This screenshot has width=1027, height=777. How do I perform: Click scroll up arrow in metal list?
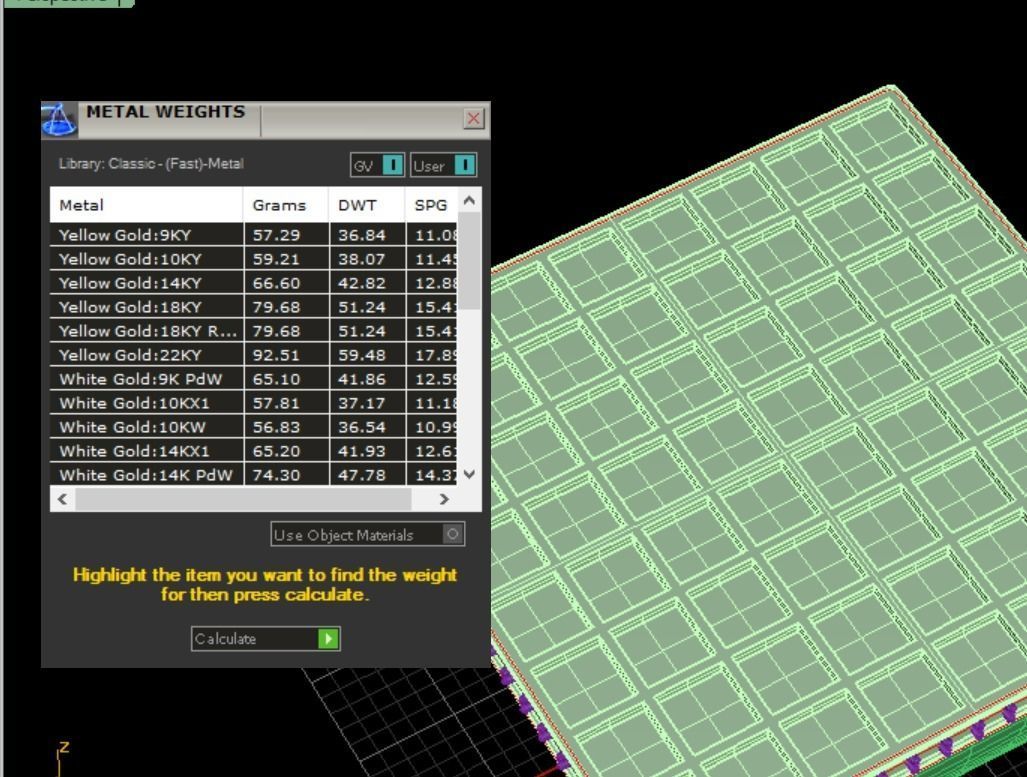pos(469,200)
